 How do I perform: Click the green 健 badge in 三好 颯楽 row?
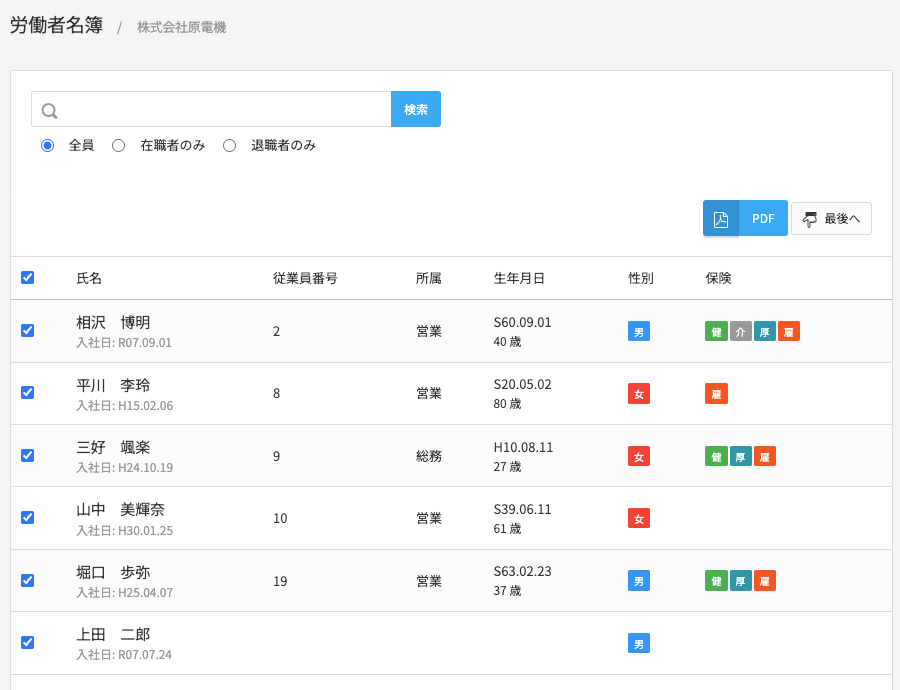click(716, 457)
